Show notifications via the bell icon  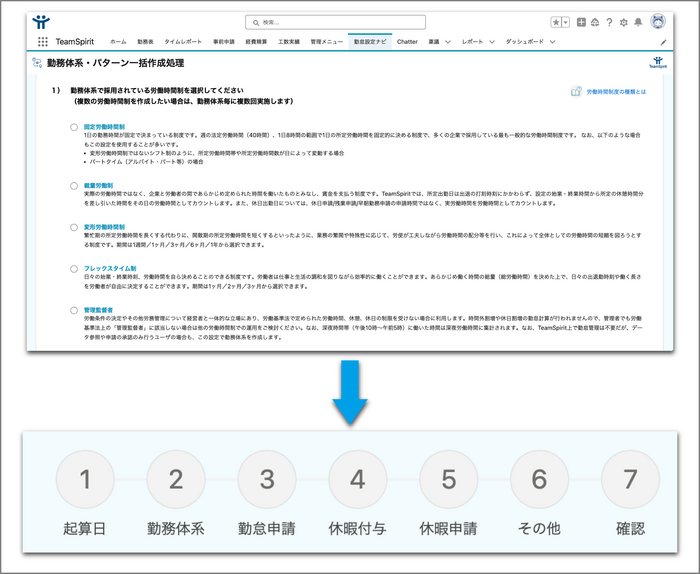point(638,22)
